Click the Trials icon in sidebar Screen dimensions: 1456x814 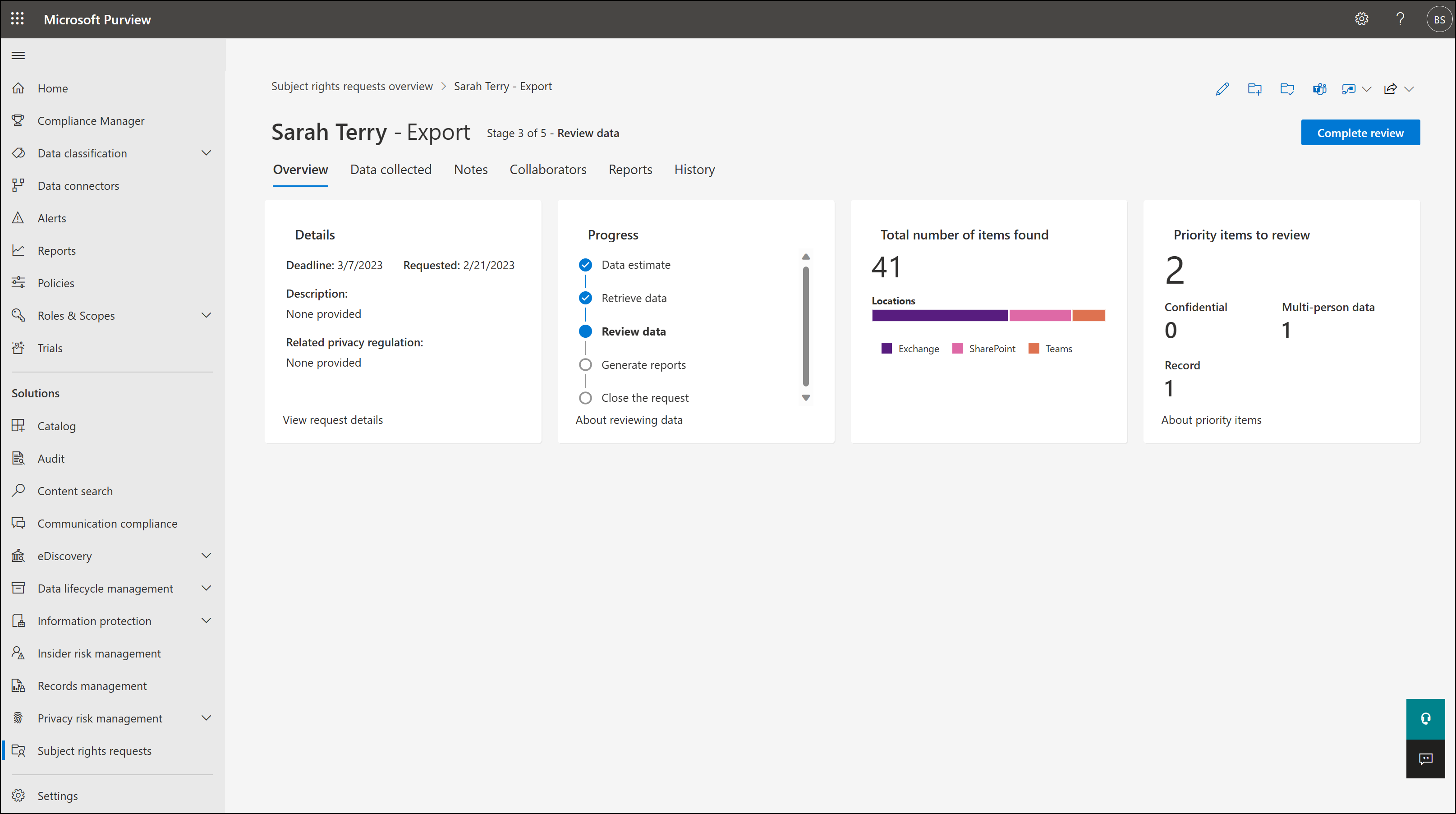[18, 348]
